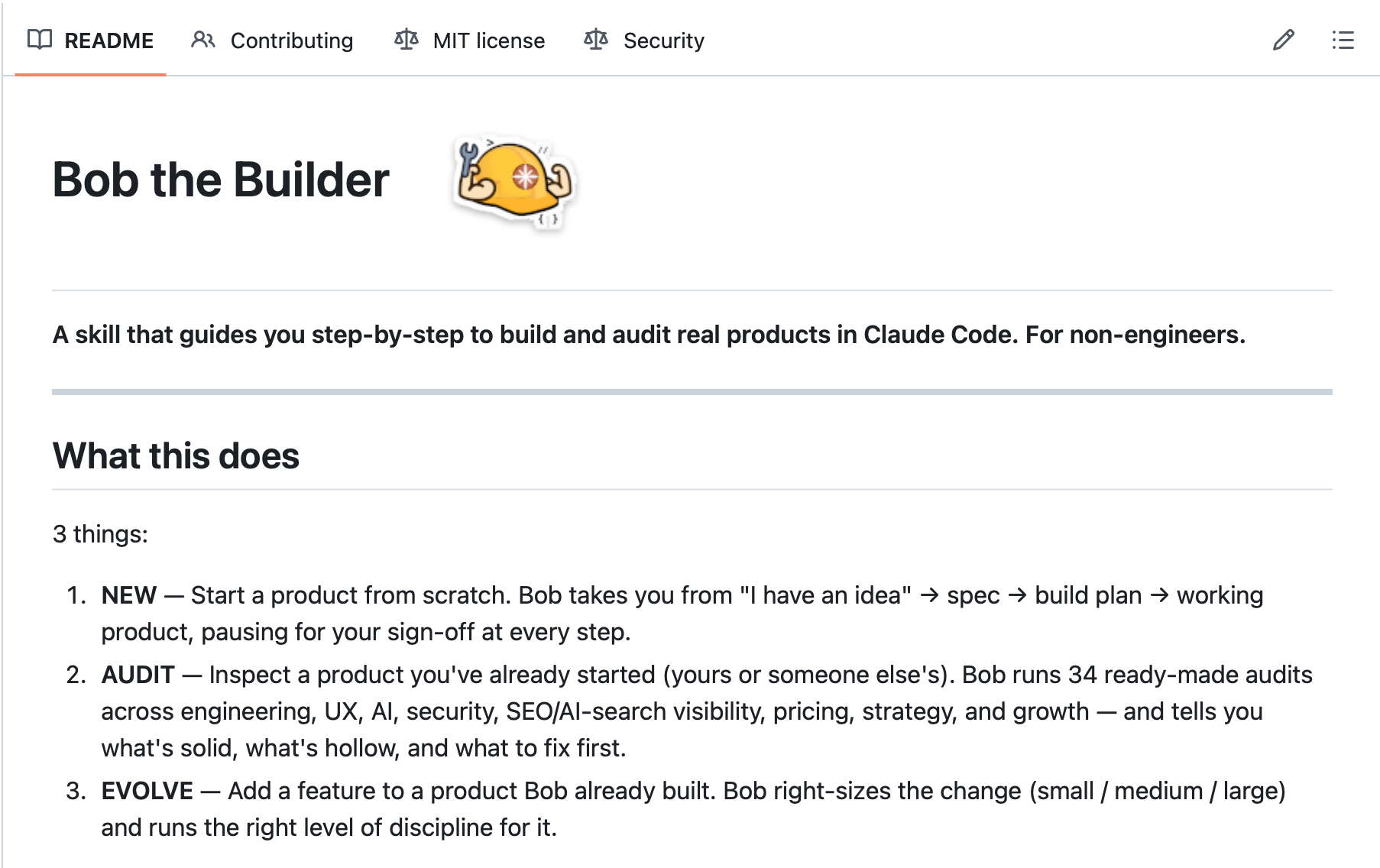Click the bold EVOLVE list item label
This screenshot has height=868, width=1380.
point(147,791)
